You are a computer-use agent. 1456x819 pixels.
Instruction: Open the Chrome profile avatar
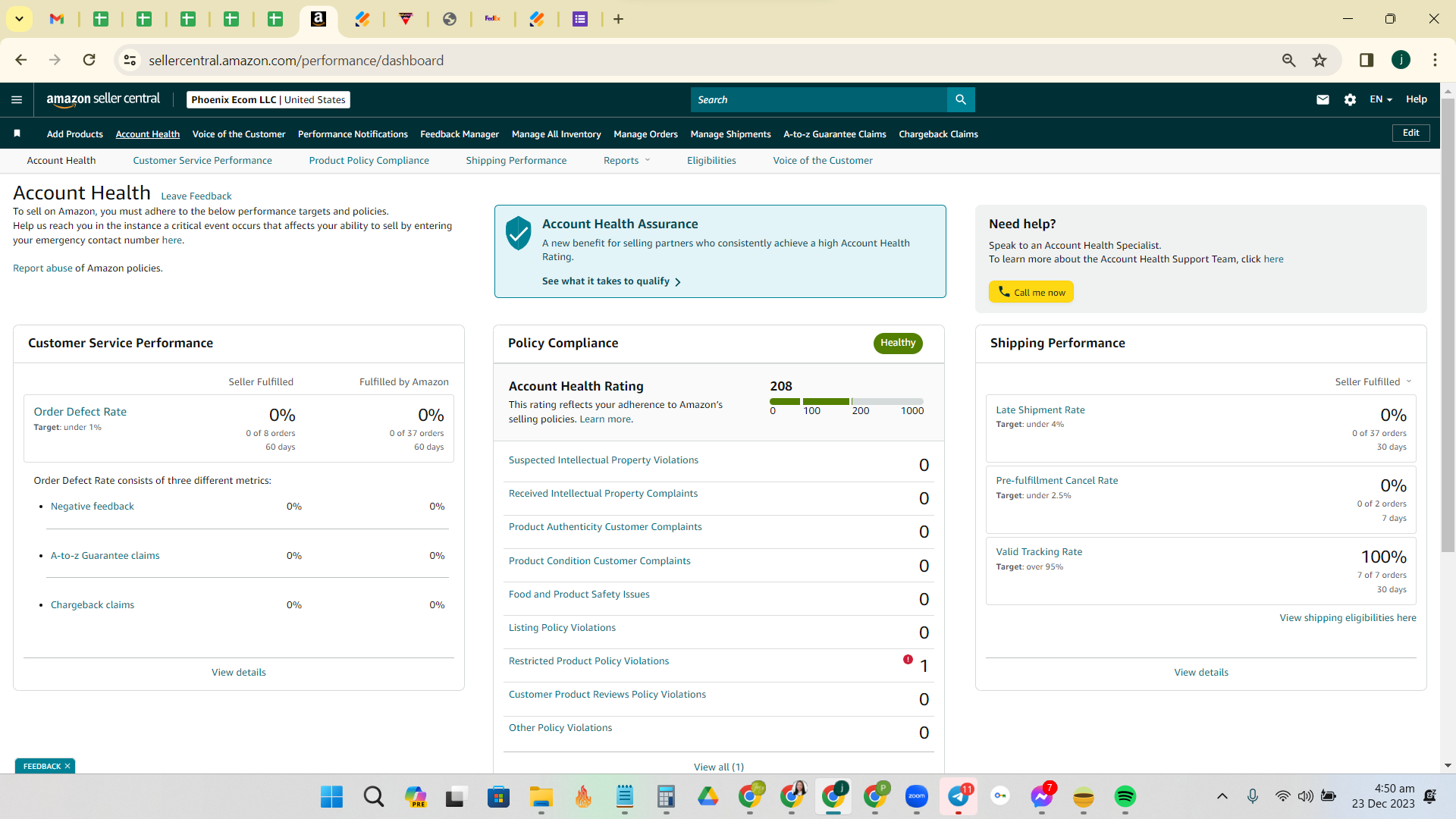(x=1401, y=60)
